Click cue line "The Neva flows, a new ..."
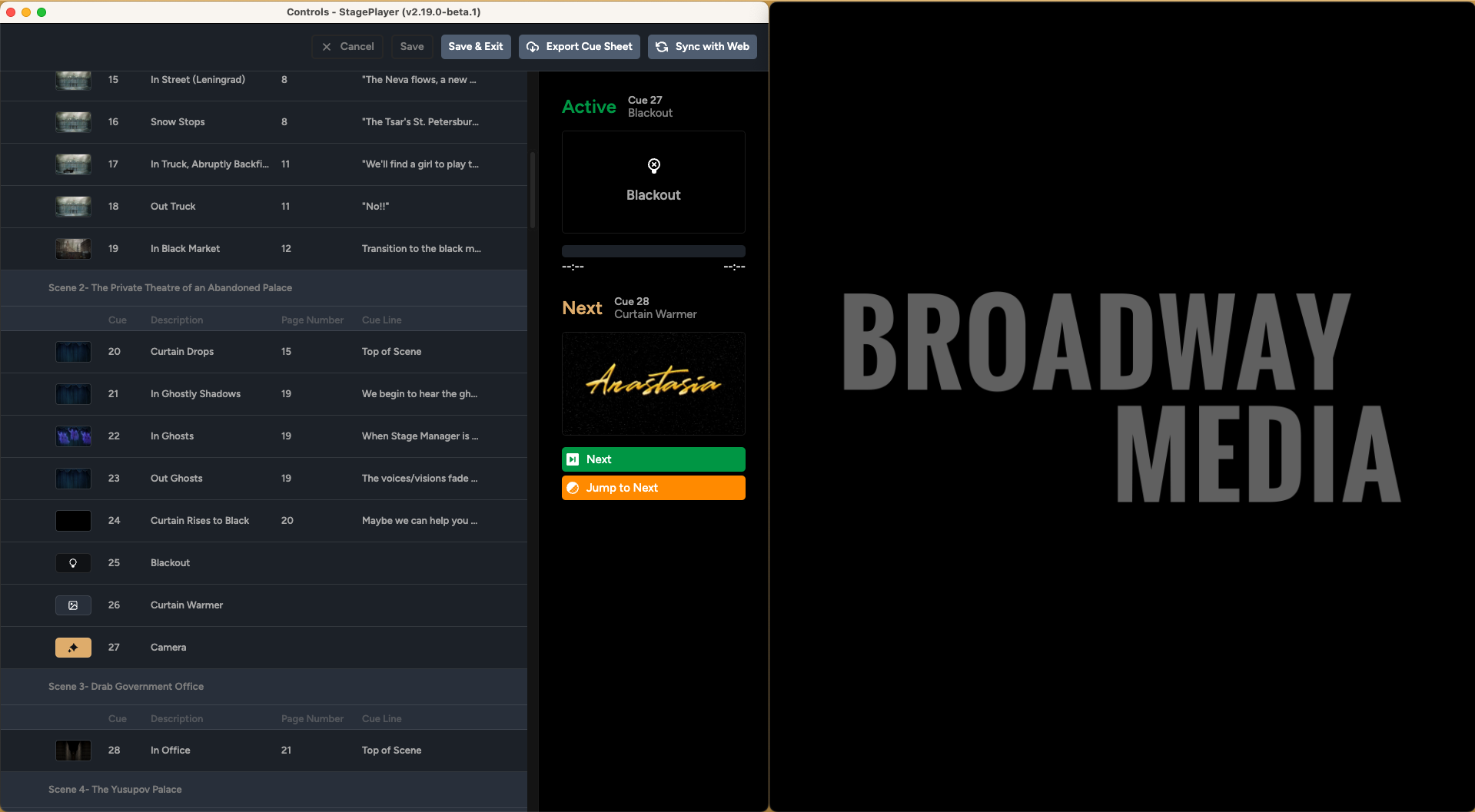The image size is (1475, 812). [419, 80]
